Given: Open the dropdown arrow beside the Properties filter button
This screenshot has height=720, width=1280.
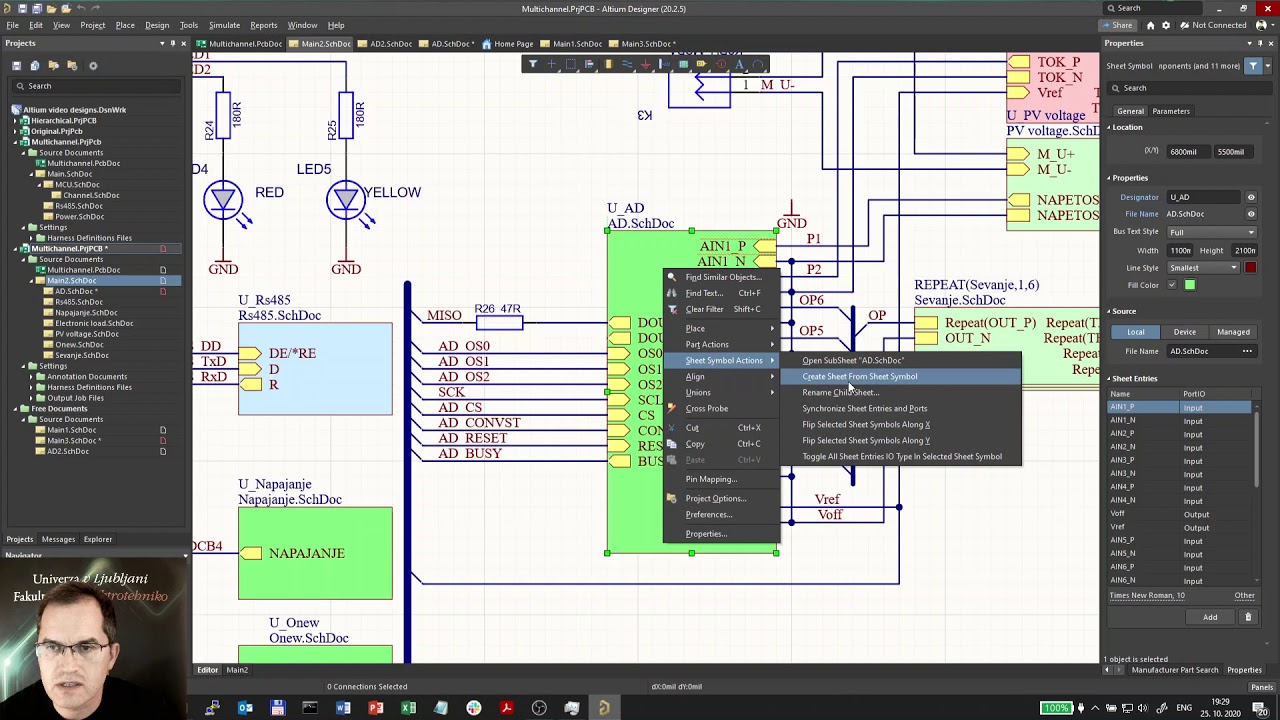Looking at the screenshot, I should (1267, 66).
